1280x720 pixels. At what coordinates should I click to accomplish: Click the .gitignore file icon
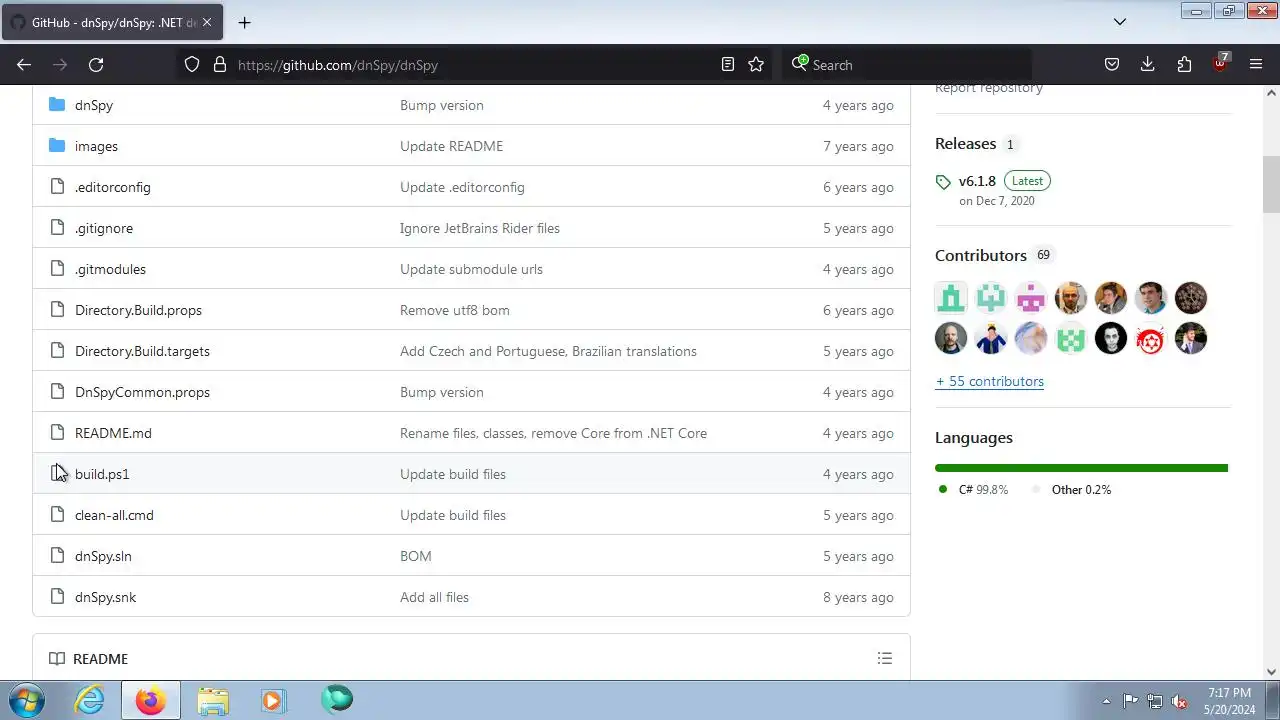pyautogui.click(x=57, y=228)
